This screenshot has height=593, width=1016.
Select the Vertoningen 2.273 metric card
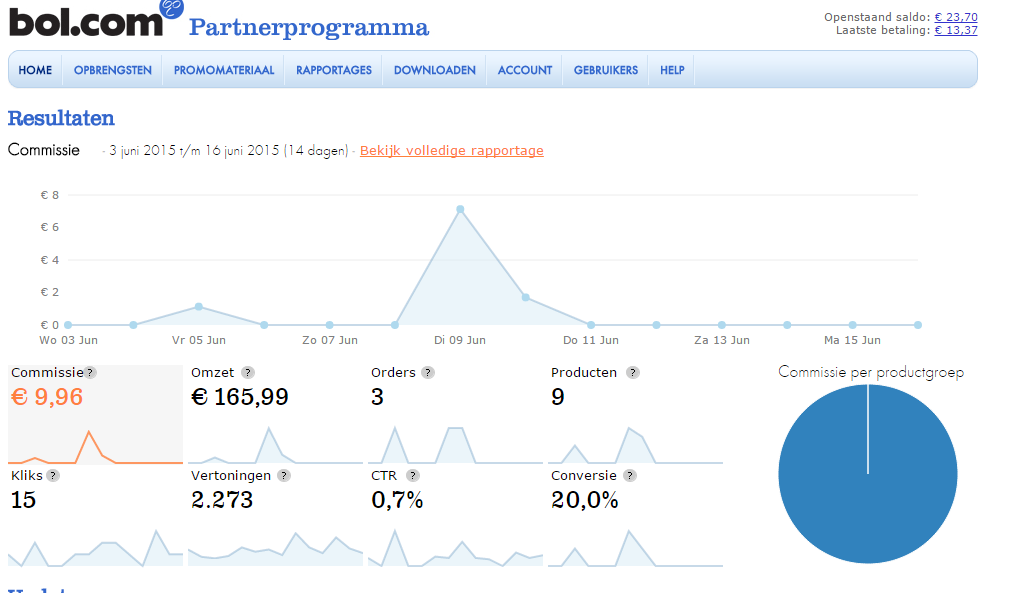275,517
